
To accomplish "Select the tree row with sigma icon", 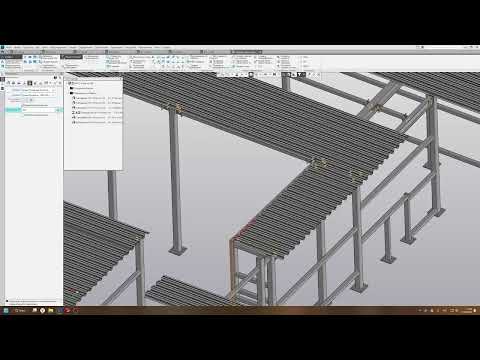I will 97,113.
